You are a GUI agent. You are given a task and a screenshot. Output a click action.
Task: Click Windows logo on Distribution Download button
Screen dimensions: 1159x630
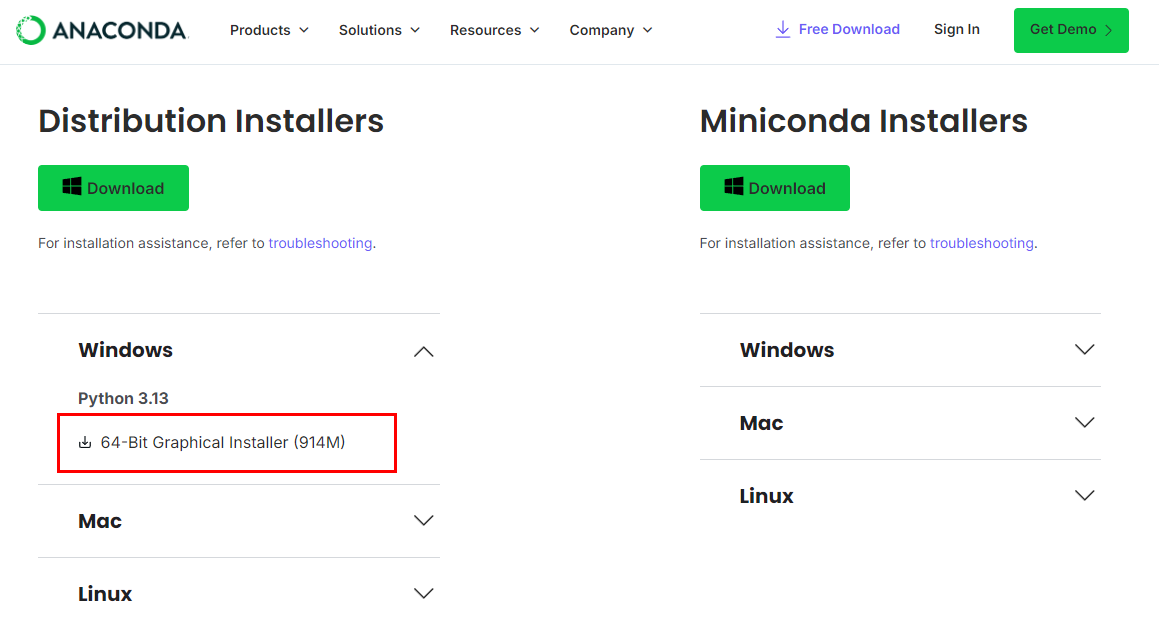click(x=72, y=187)
